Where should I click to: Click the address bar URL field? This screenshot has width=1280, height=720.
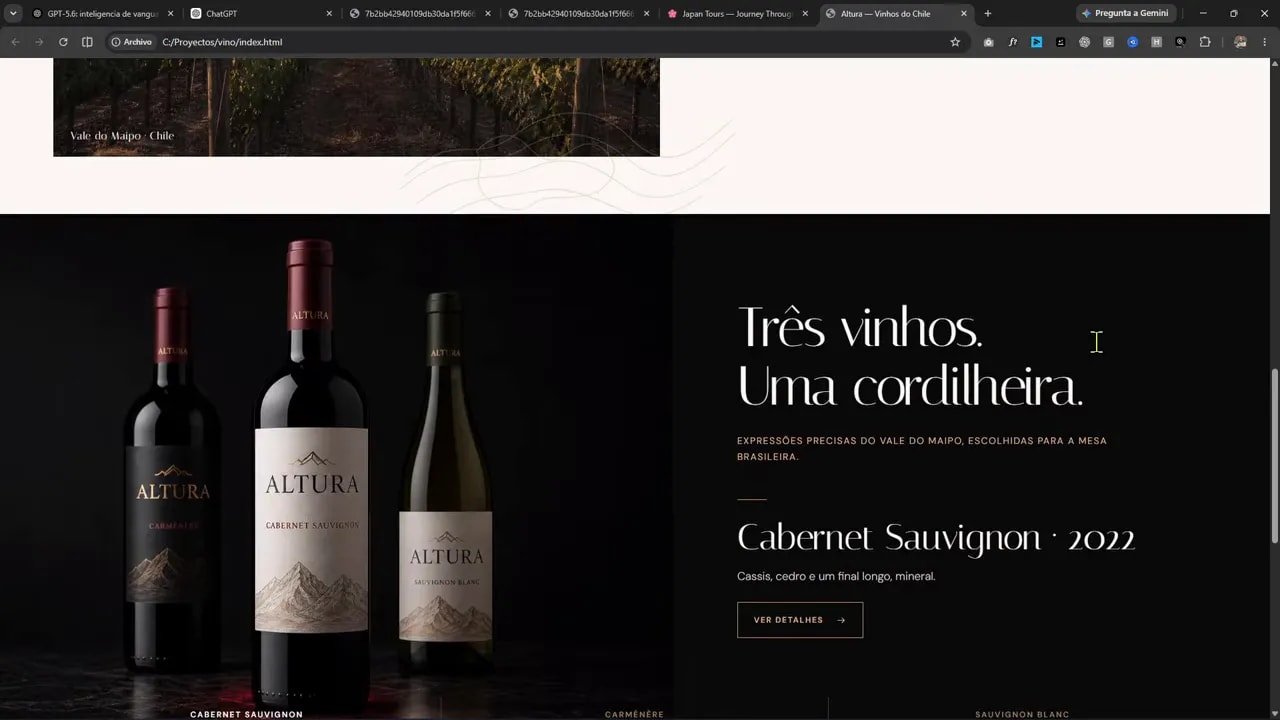[x=550, y=42]
